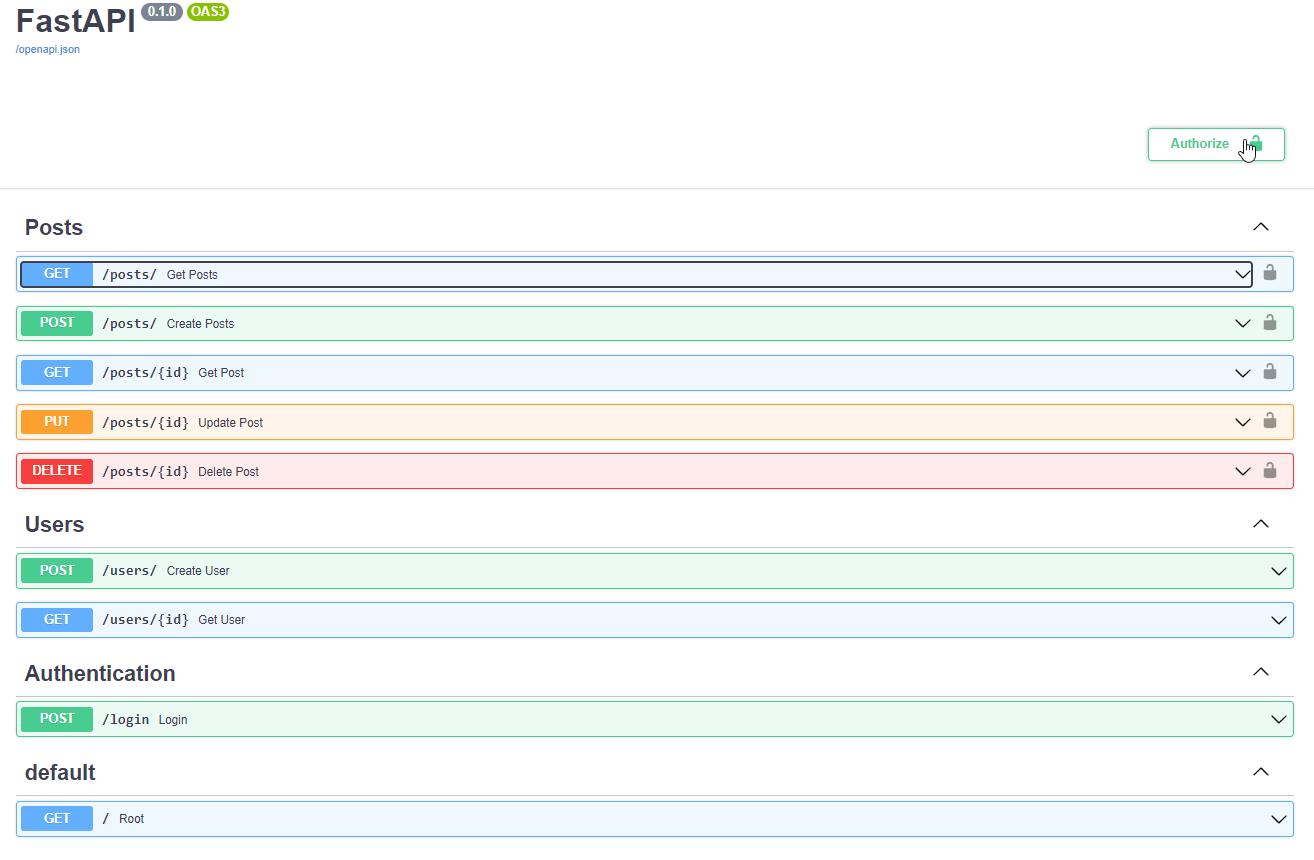This screenshot has height=860, width=1314.
Task: Click the padlock inside the Authorize button
Action: [1254, 143]
